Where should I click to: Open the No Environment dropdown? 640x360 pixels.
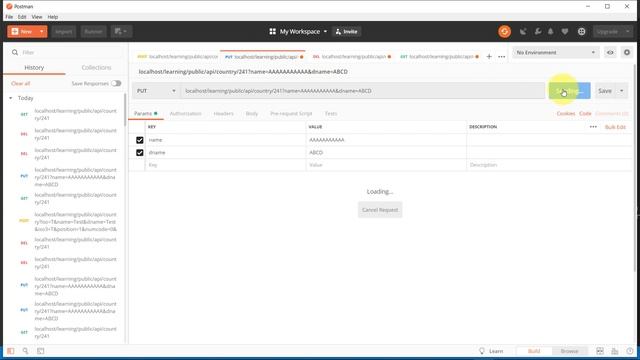(x=555, y=52)
